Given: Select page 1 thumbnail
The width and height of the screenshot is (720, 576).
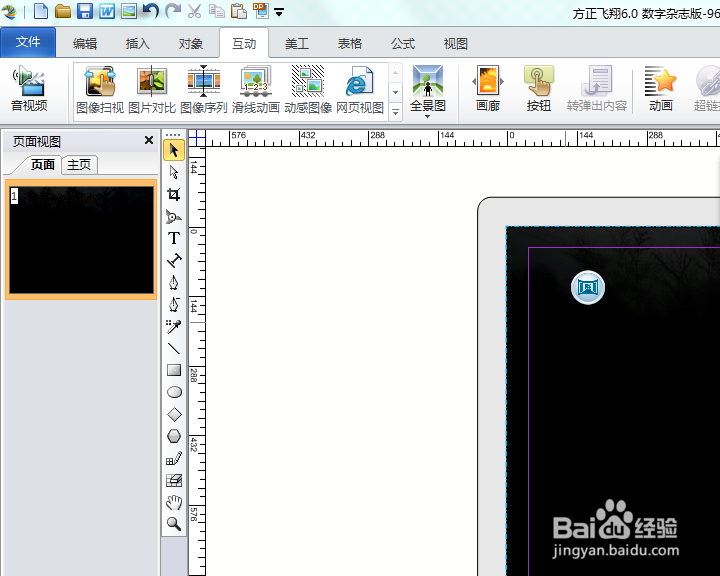Looking at the screenshot, I should coord(81,240).
